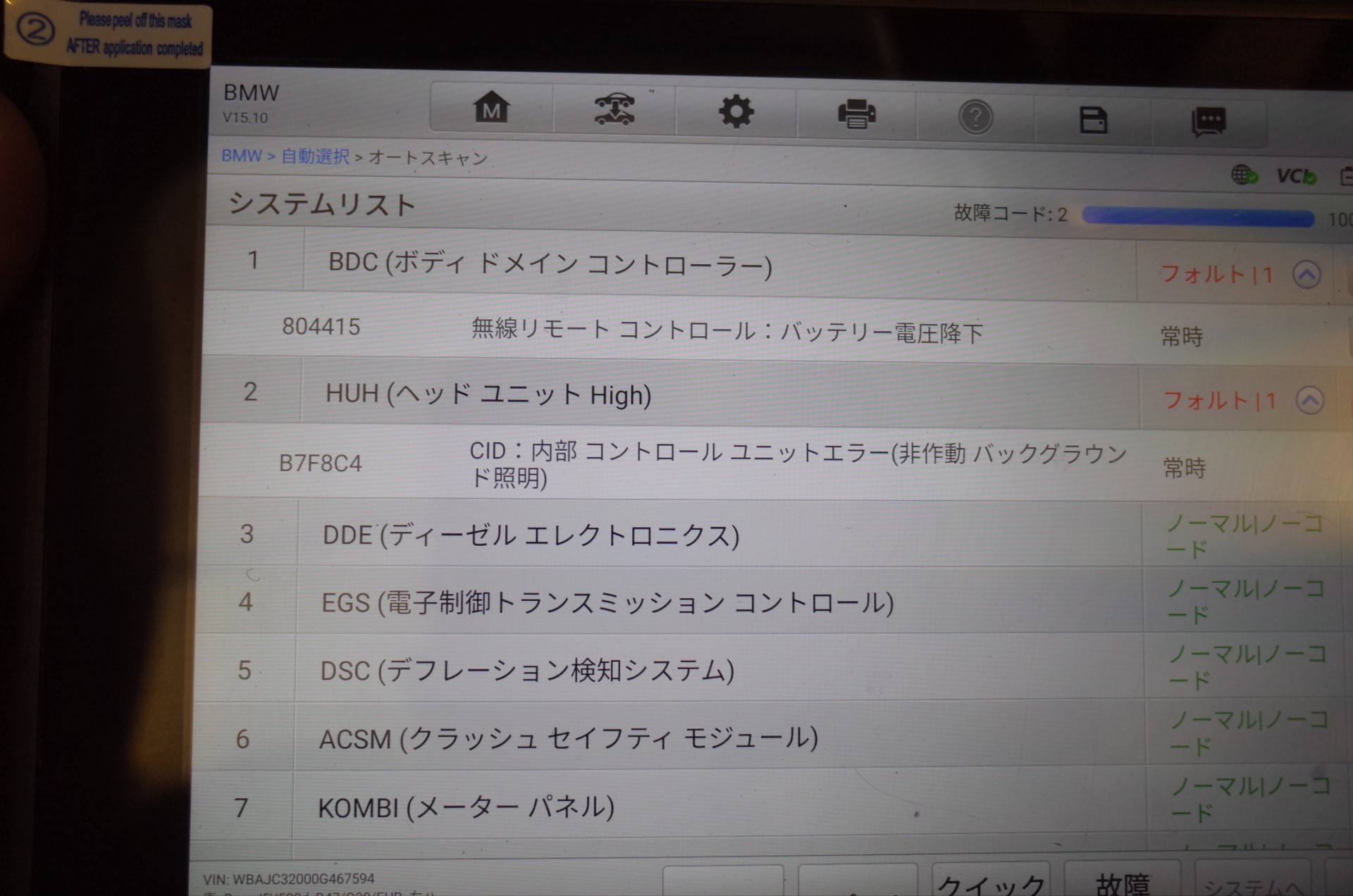The height and width of the screenshot is (896, 1353).
Task: Tap the HUH フォルト|1 status
Action: pos(1219,400)
